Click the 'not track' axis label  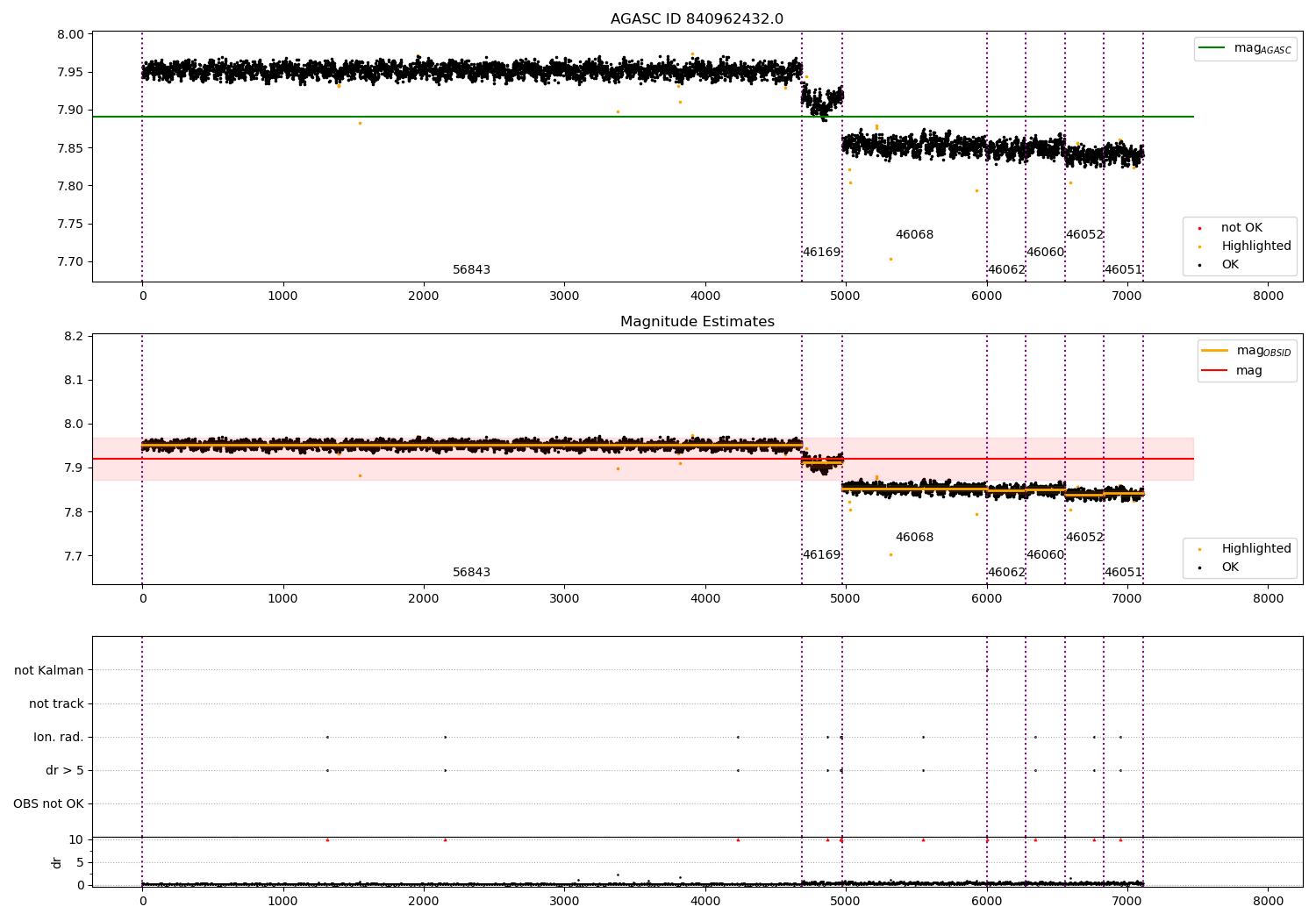coord(56,703)
